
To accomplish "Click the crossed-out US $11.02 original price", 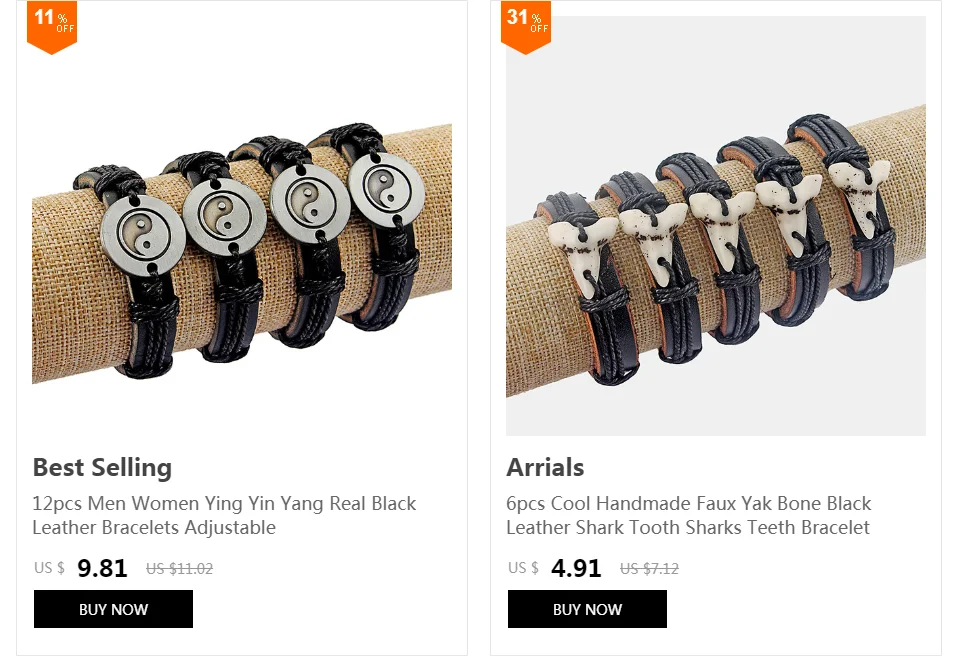I will coord(180,569).
